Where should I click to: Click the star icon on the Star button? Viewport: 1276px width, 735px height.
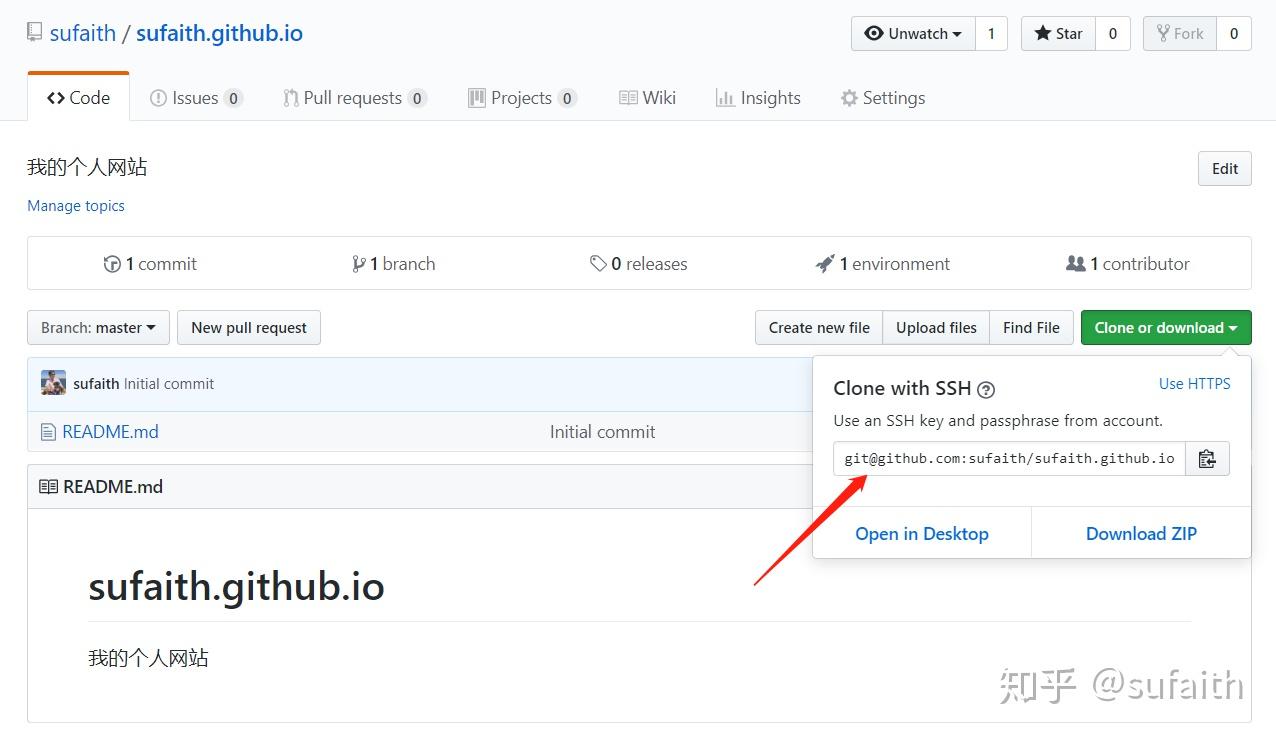1043,33
